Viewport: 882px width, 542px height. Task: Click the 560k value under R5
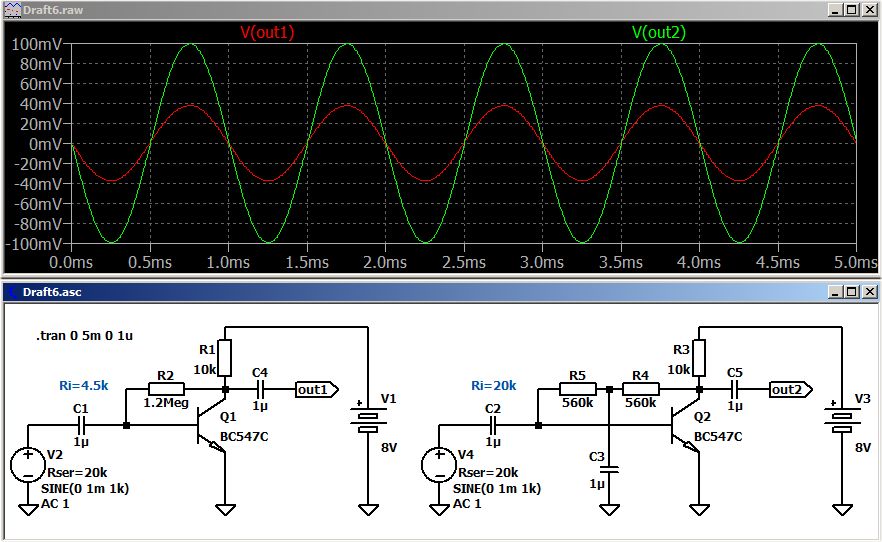578,403
